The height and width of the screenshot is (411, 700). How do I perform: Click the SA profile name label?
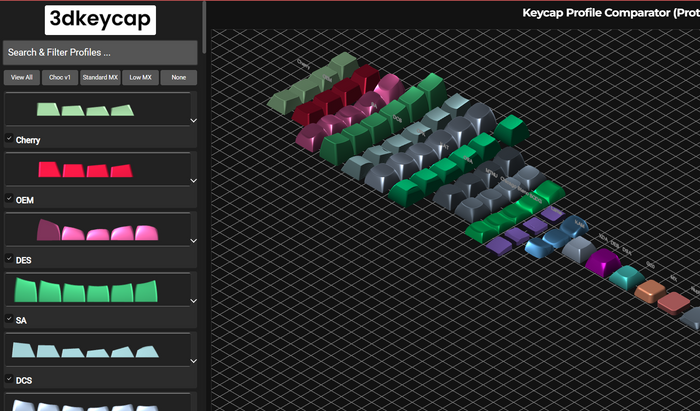[21, 320]
